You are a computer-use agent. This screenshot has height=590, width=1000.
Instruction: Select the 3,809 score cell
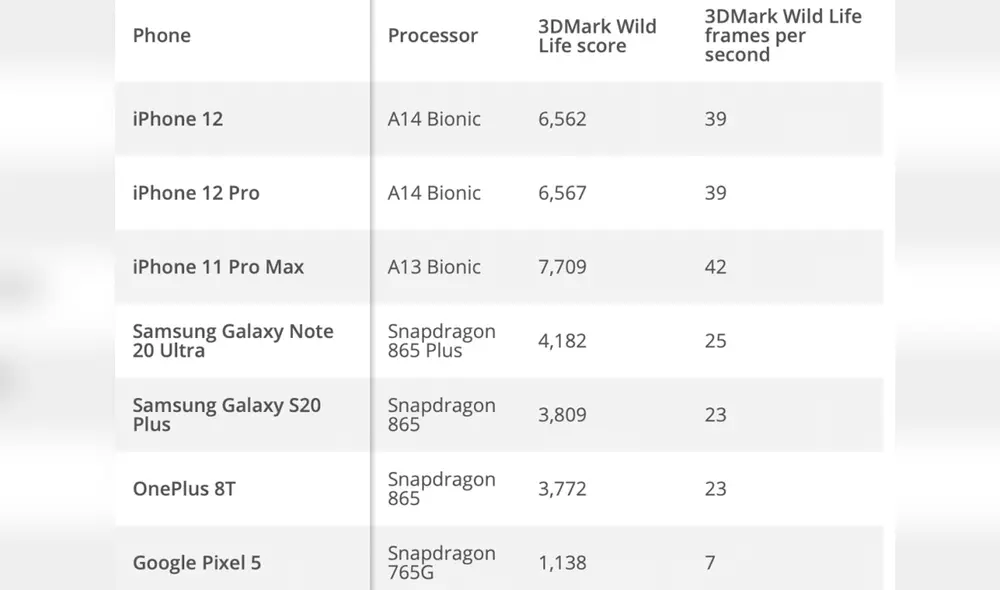[x=562, y=415]
